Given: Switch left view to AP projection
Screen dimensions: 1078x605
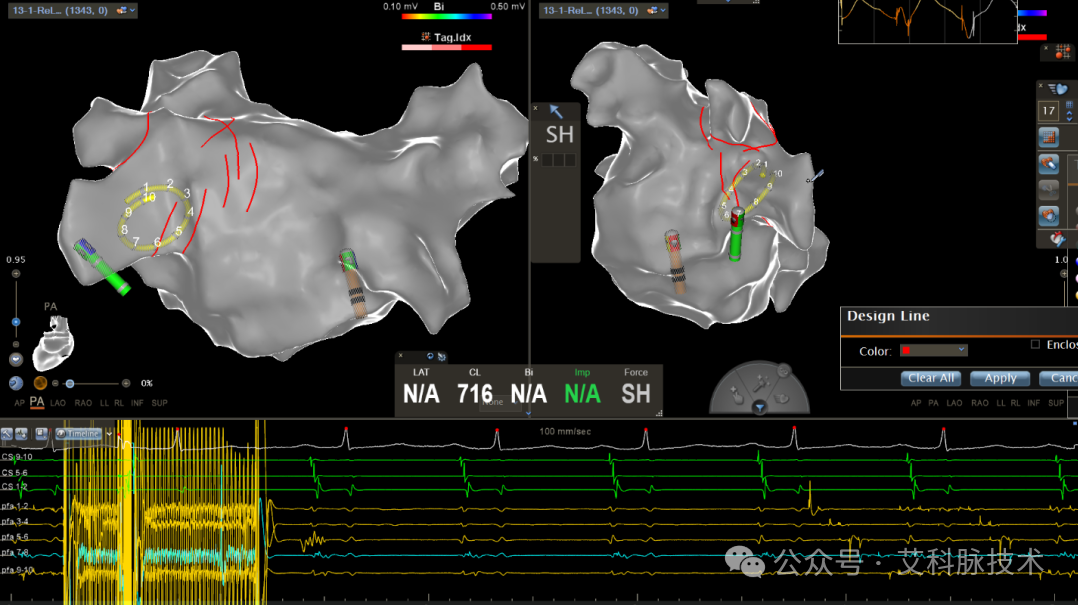Looking at the screenshot, I should coord(19,403).
